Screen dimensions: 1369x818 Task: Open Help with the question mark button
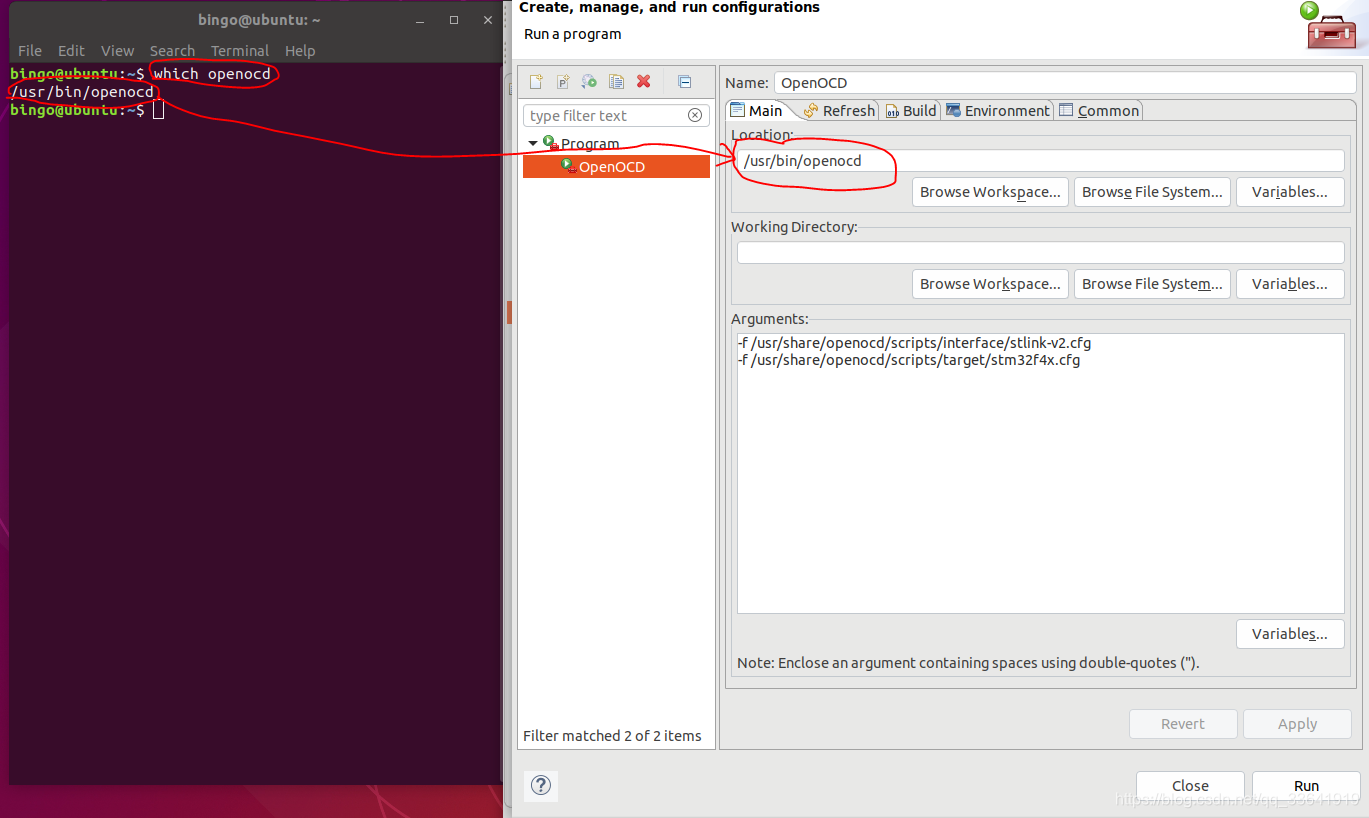(x=541, y=785)
